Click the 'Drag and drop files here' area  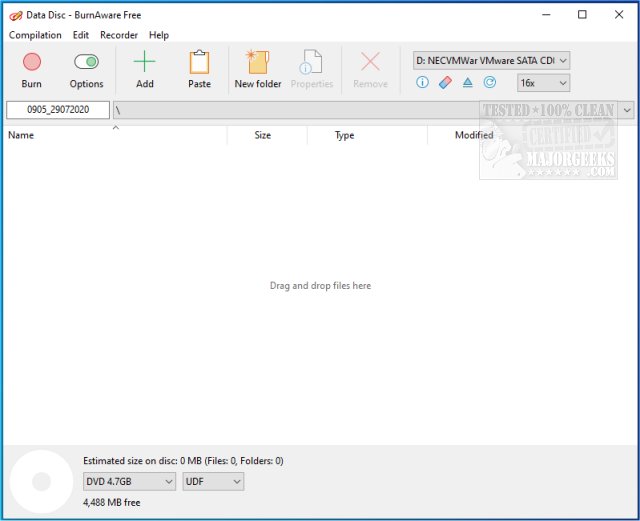click(320, 285)
